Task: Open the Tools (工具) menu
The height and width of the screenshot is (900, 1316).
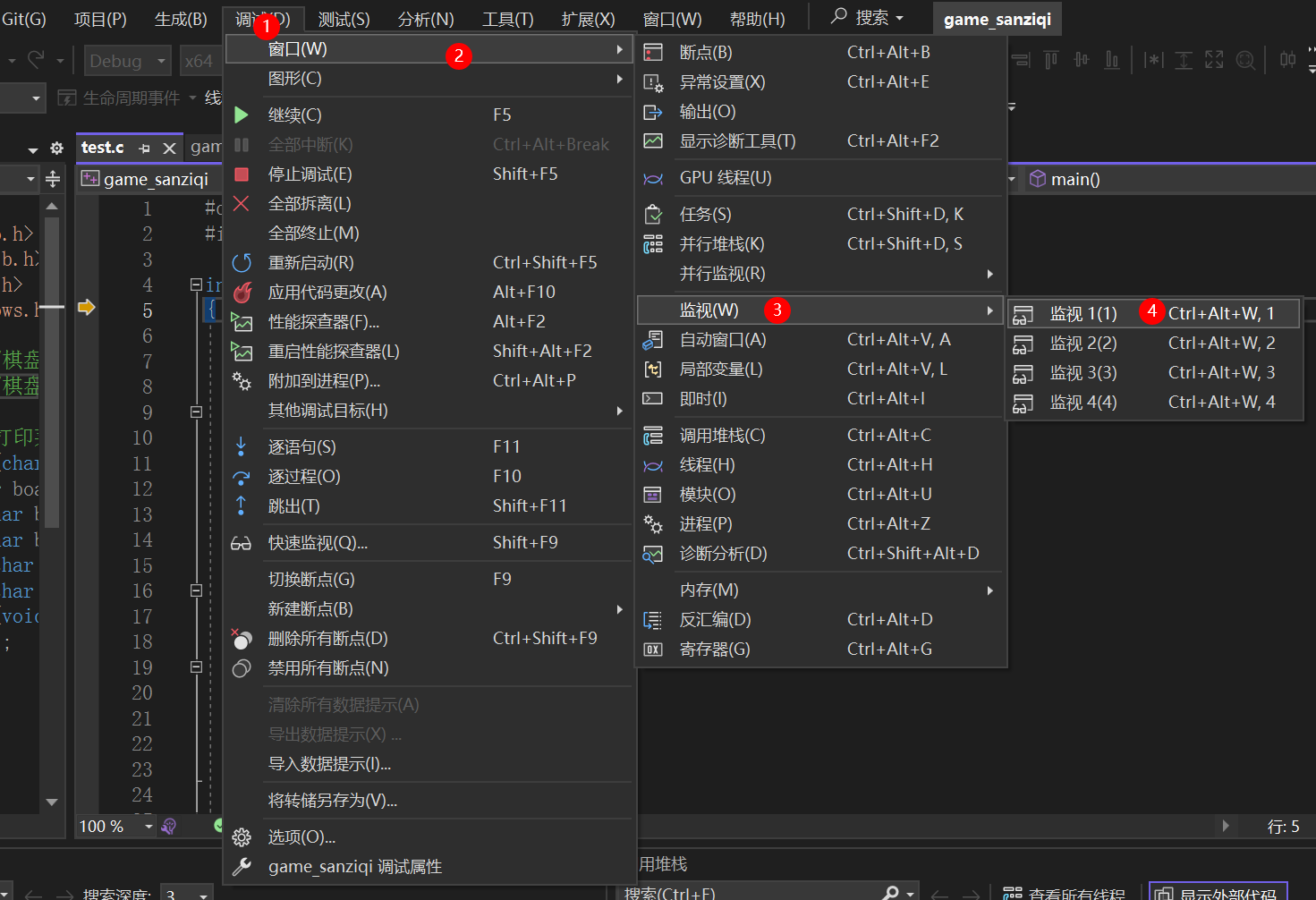Action: [508, 19]
